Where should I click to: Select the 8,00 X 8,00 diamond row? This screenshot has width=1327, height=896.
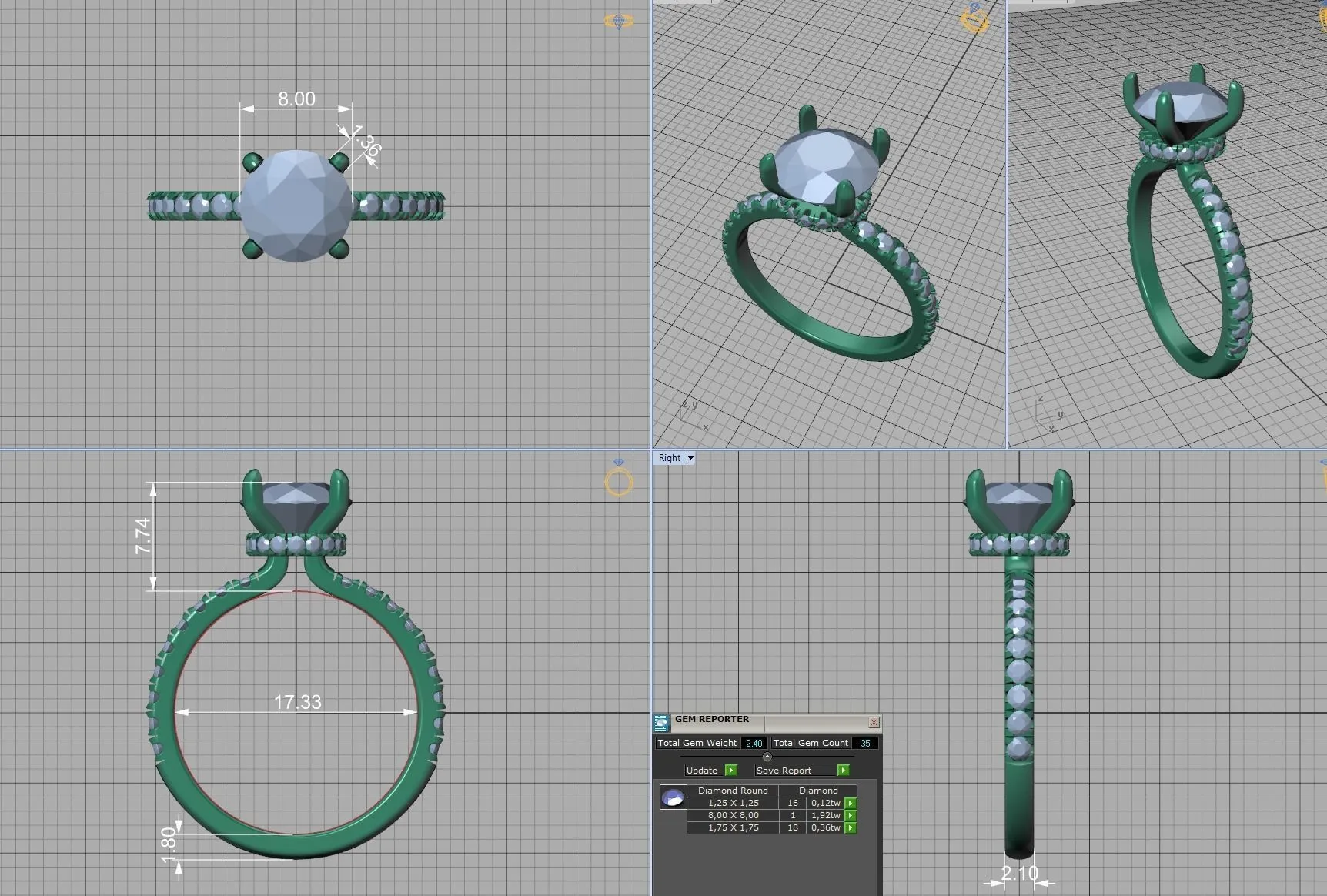tap(733, 815)
